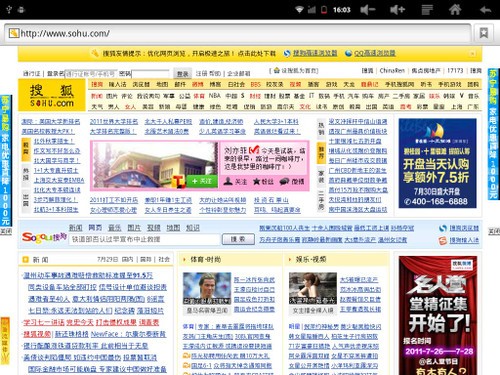Close the yellow Sohu tip banner
This screenshot has width=500, height=375.
pos(472,53)
